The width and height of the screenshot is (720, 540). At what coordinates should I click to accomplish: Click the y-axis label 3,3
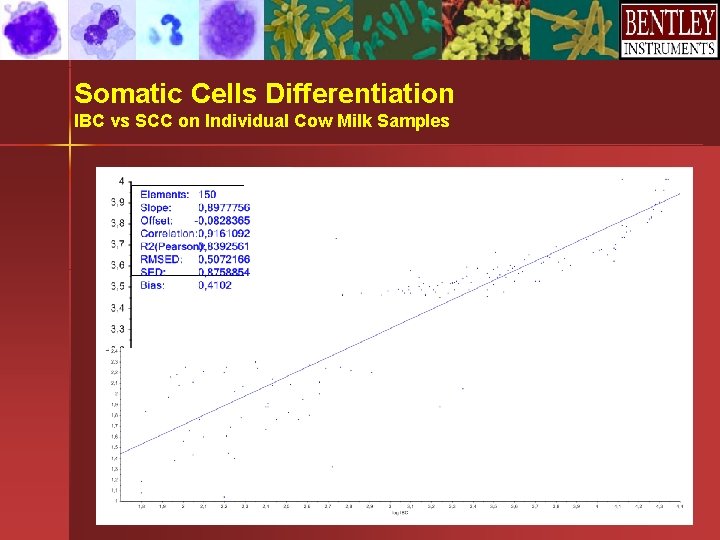point(118,329)
